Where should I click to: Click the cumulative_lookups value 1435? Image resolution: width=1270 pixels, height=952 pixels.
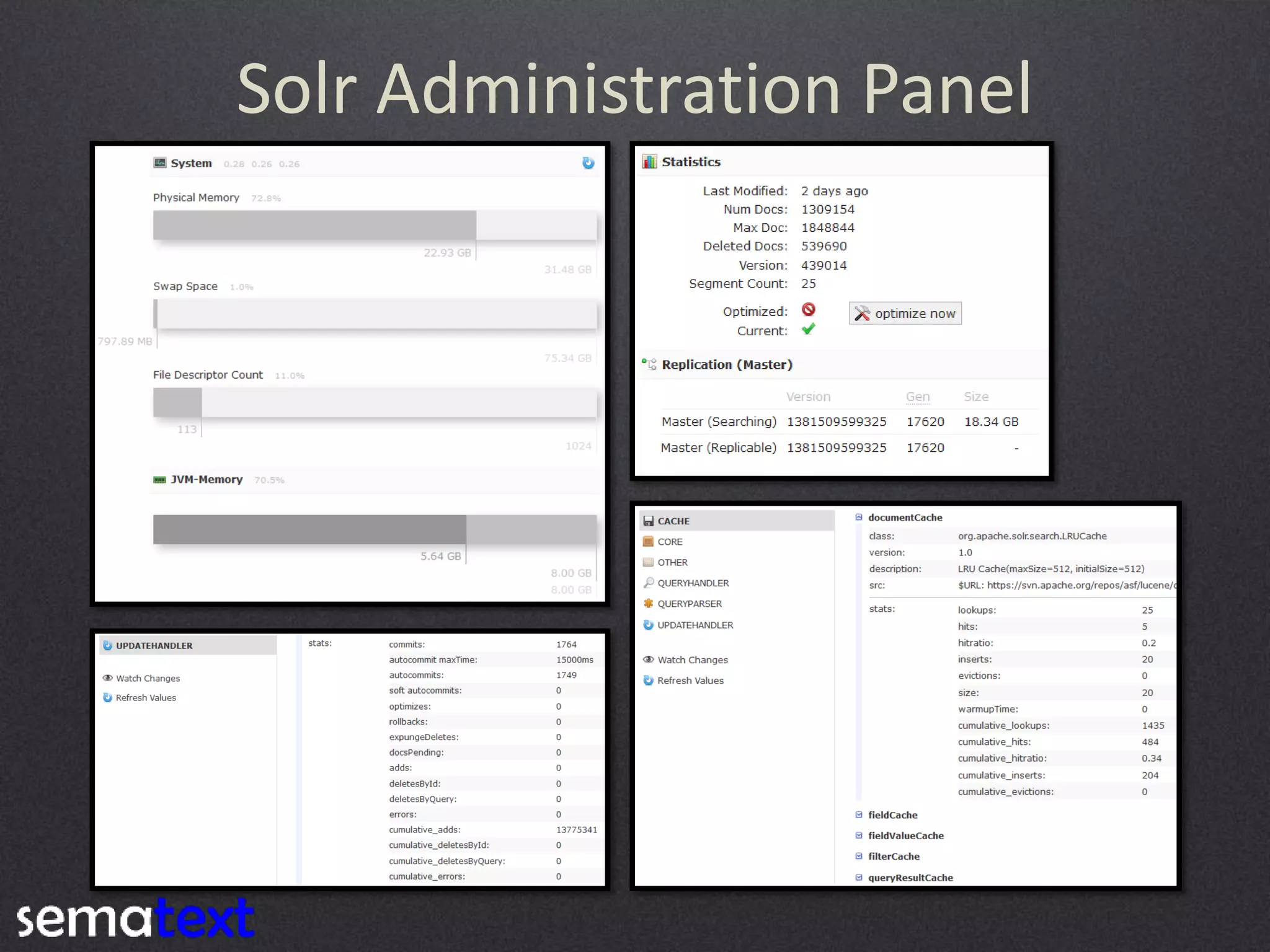pyautogui.click(x=1153, y=725)
